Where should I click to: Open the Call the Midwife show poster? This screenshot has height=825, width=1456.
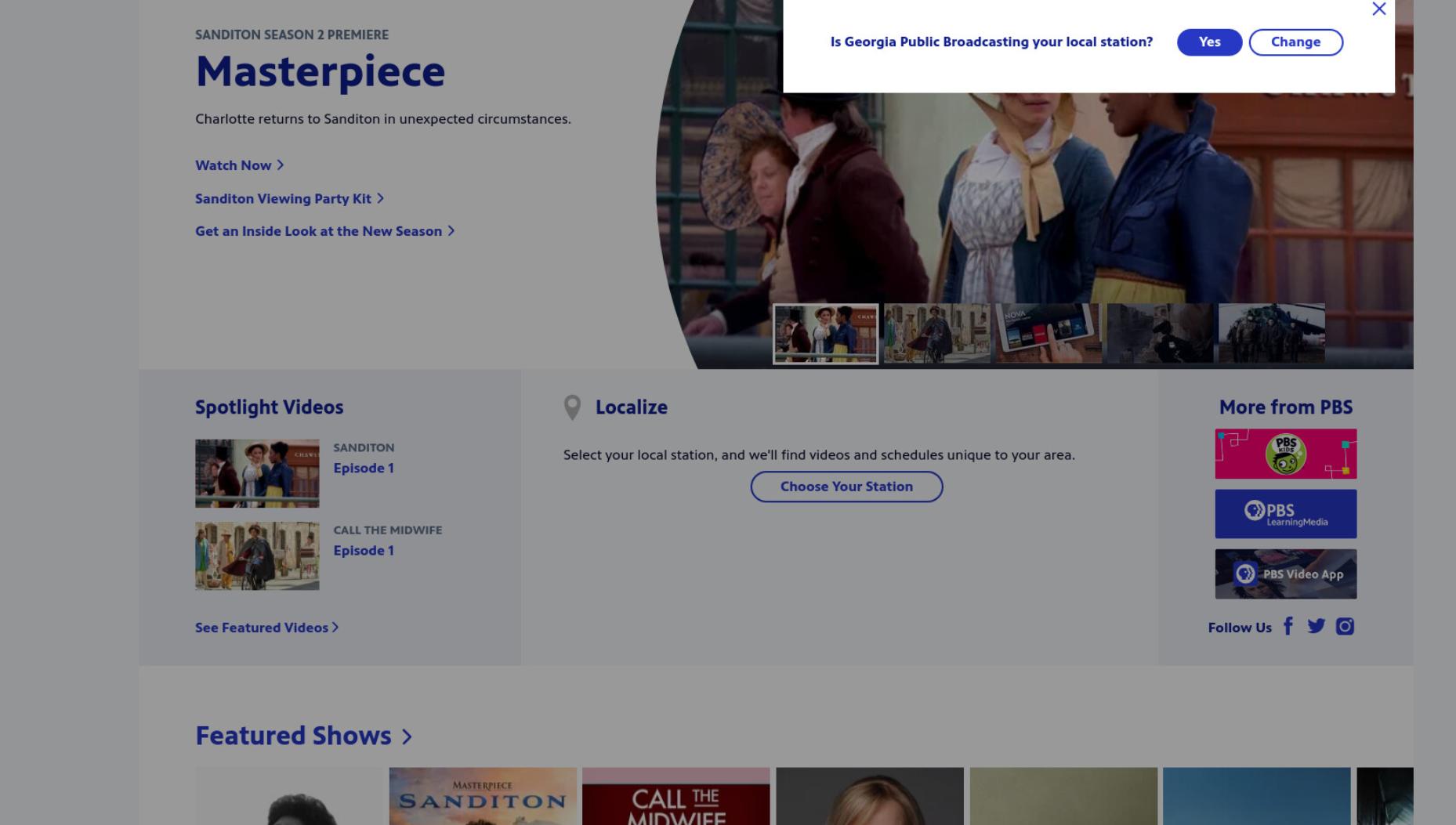tap(675, 796)
